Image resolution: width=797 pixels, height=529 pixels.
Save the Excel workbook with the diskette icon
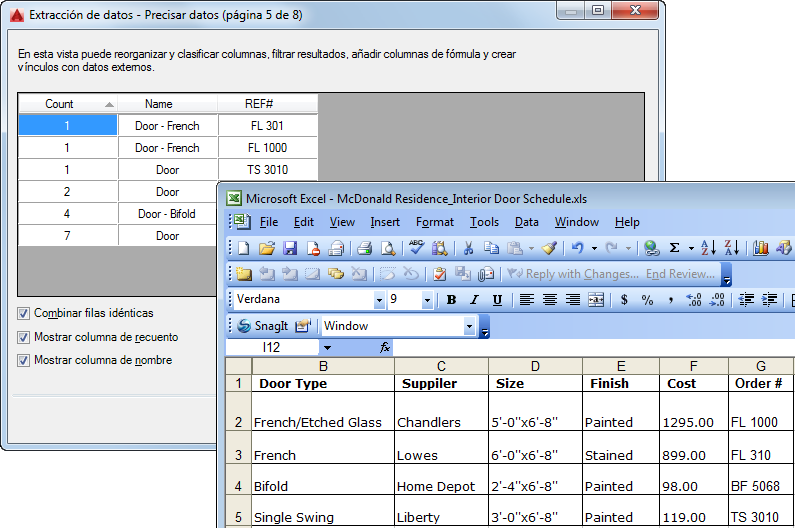click(x=290, y=248)
